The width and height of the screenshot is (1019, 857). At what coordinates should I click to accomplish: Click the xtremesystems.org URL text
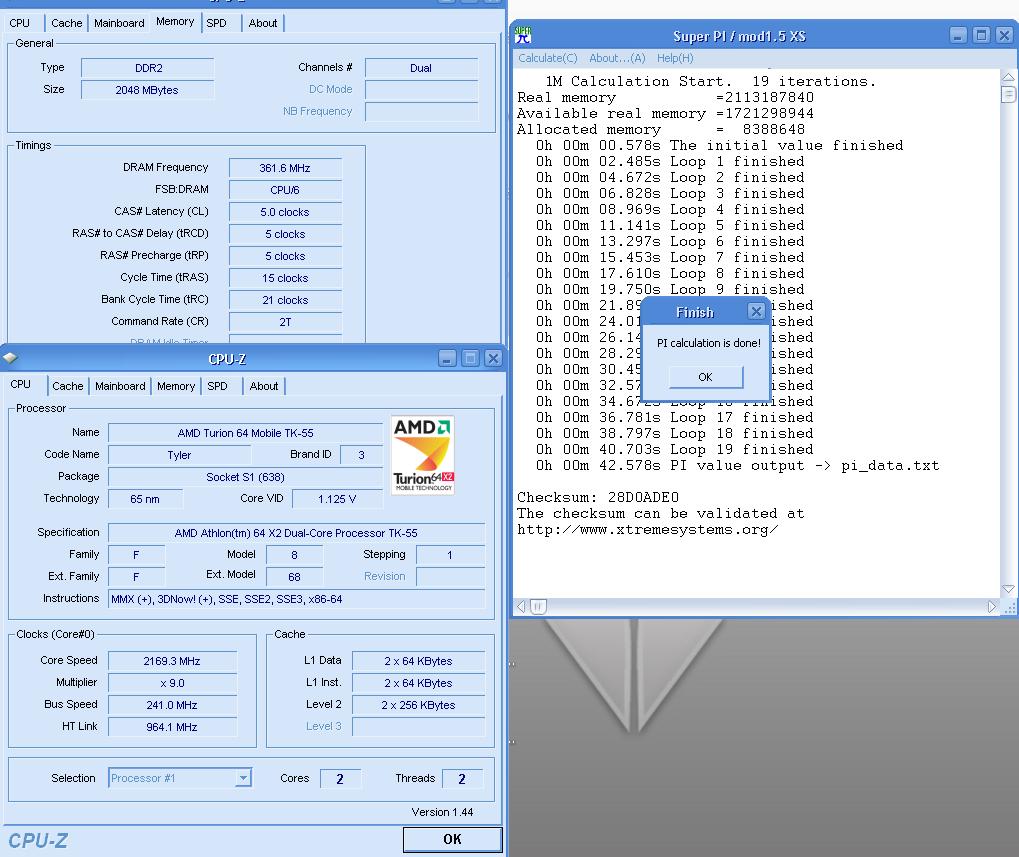click(647, 530)
